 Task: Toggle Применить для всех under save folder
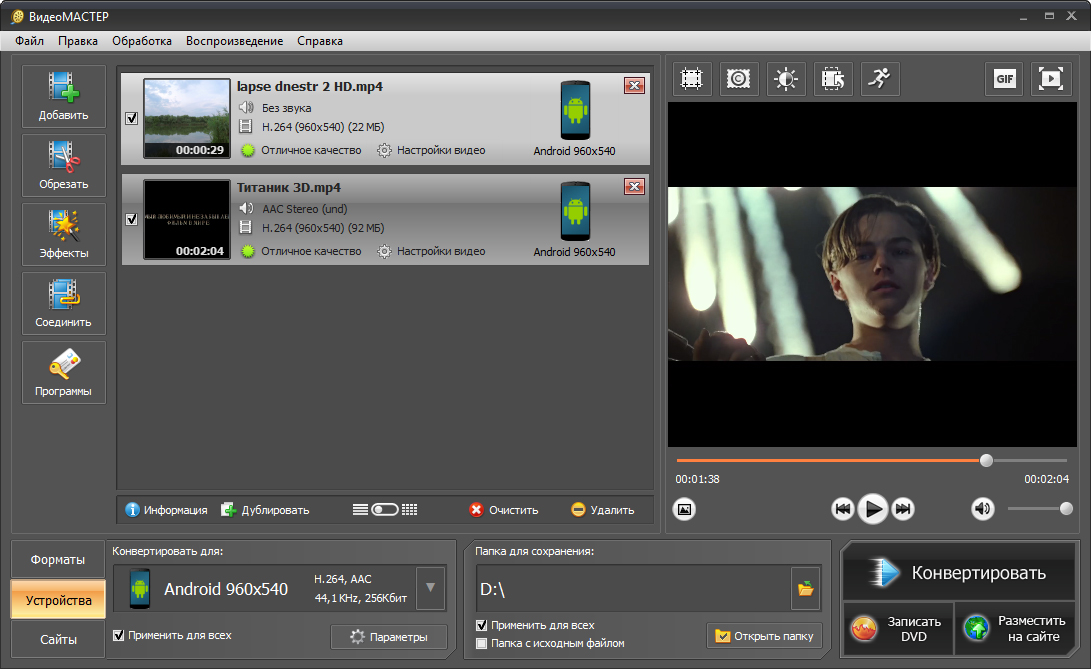[x=481, y=625]
